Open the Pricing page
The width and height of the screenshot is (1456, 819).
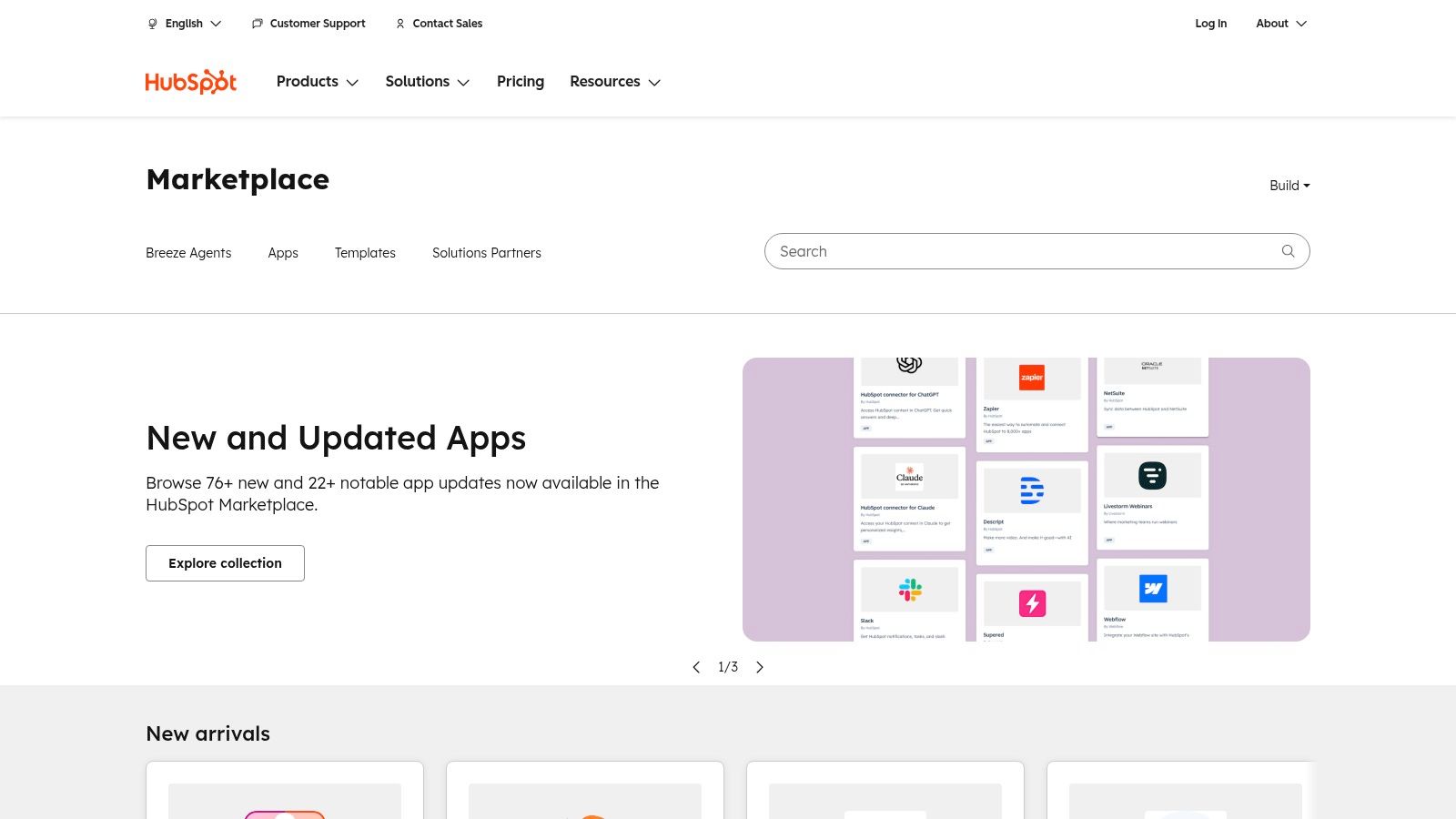[x=520, y=82]
